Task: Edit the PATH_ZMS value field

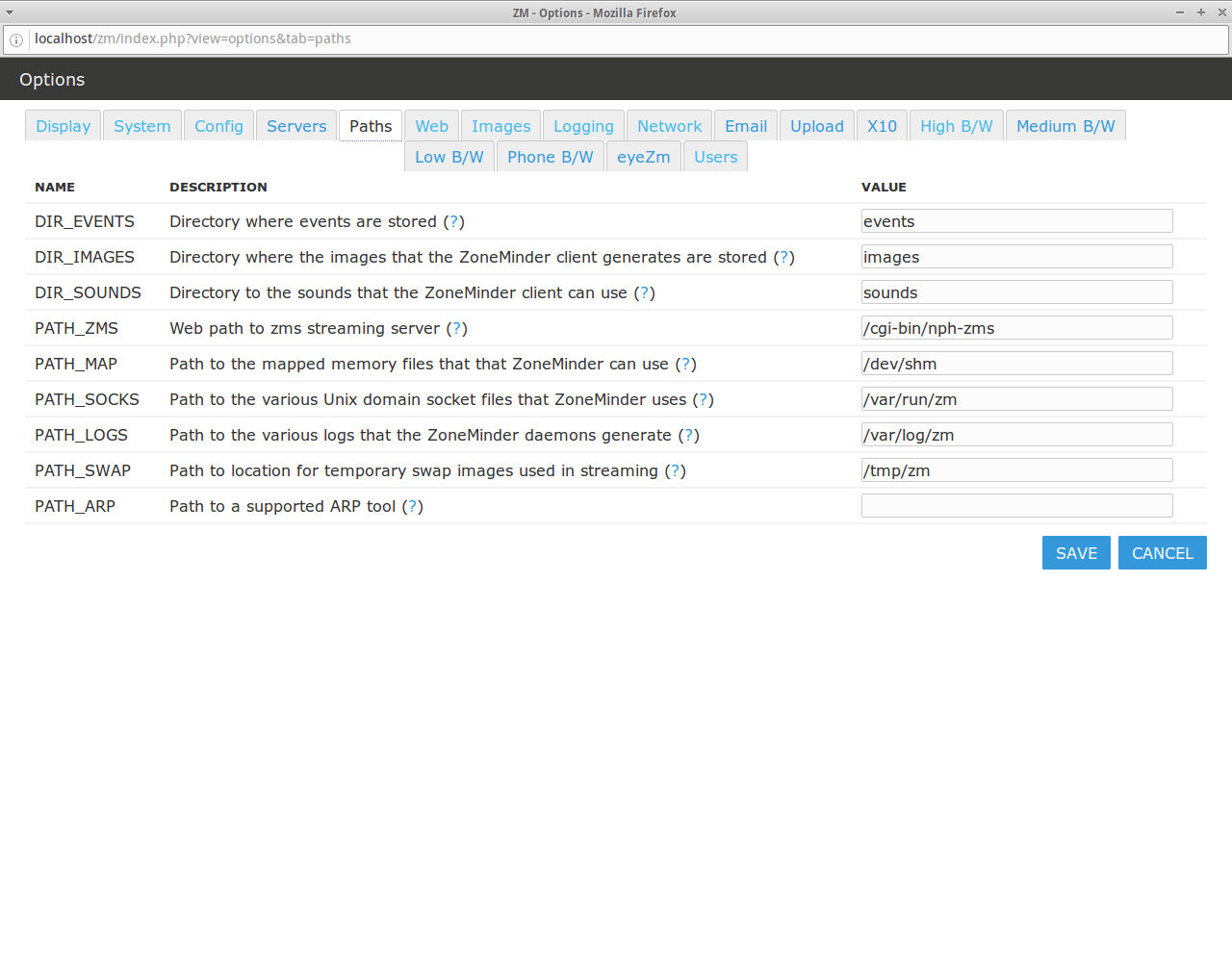Action: coord(1017,328)
